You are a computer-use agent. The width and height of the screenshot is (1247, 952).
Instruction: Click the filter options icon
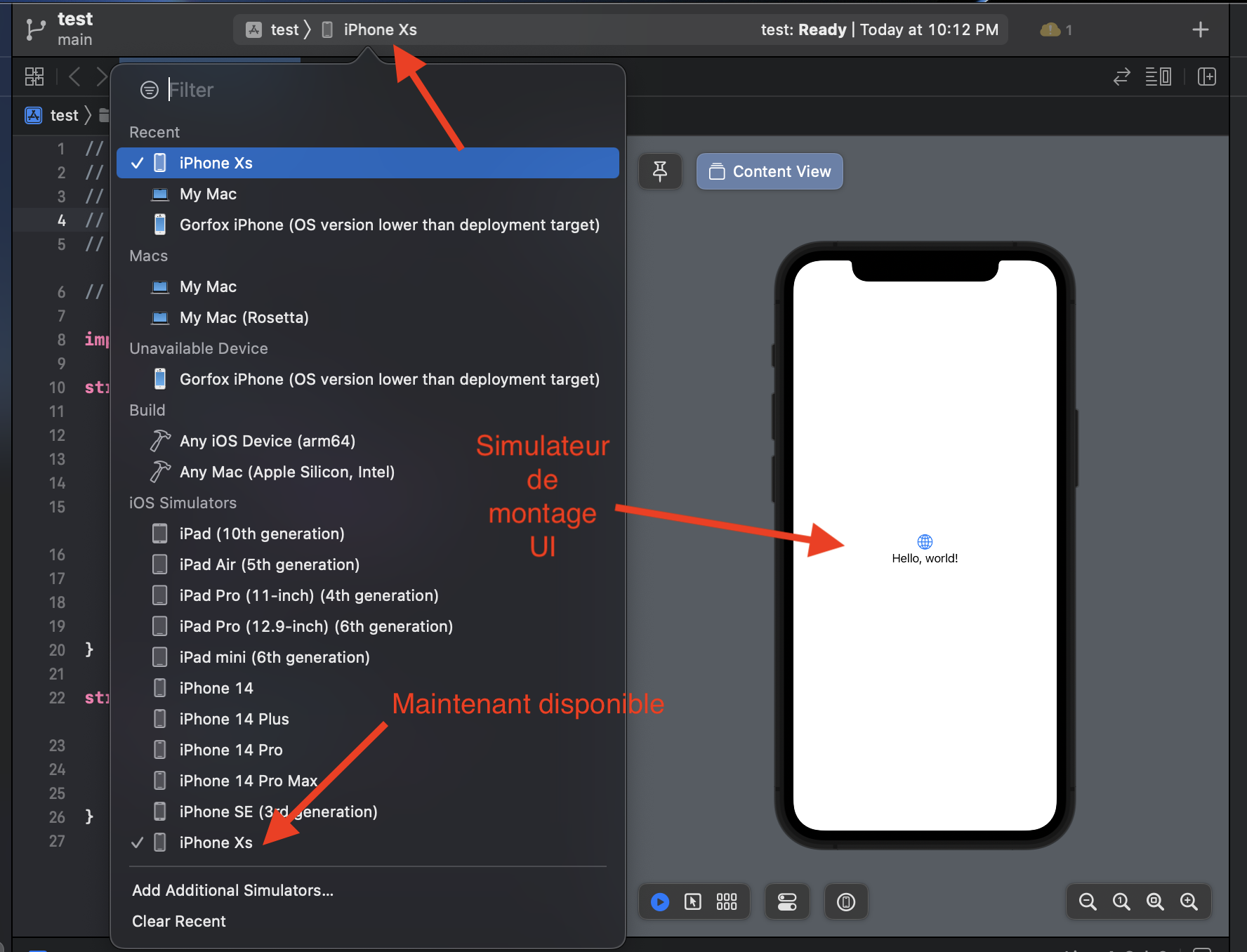[150, 90]
